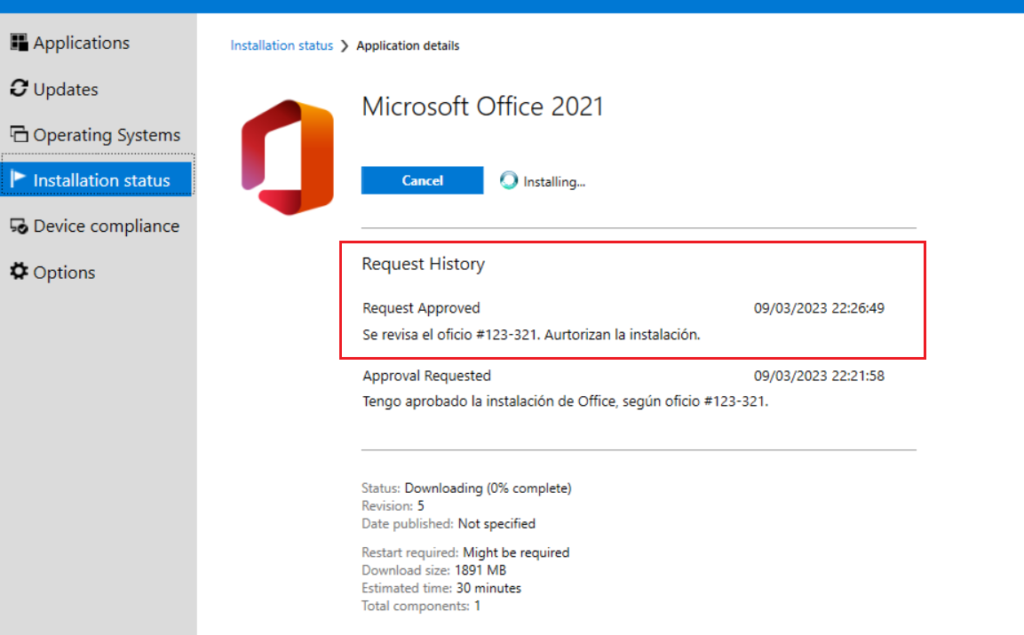Click Date published: Not specified
The width and height of the screenshot is (1024, 635).
[448, 523]
